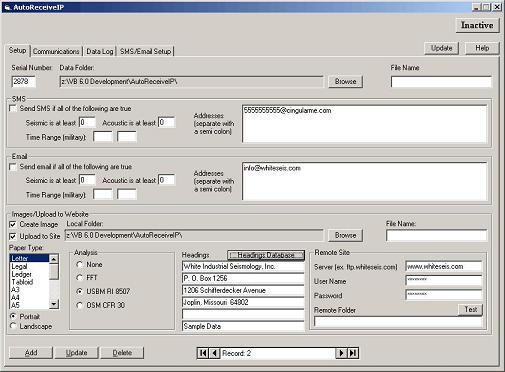This screenshot has height=372, width=505.
Task: Click heading field P. O. Box 1256
Action: [x=243, y=278]
